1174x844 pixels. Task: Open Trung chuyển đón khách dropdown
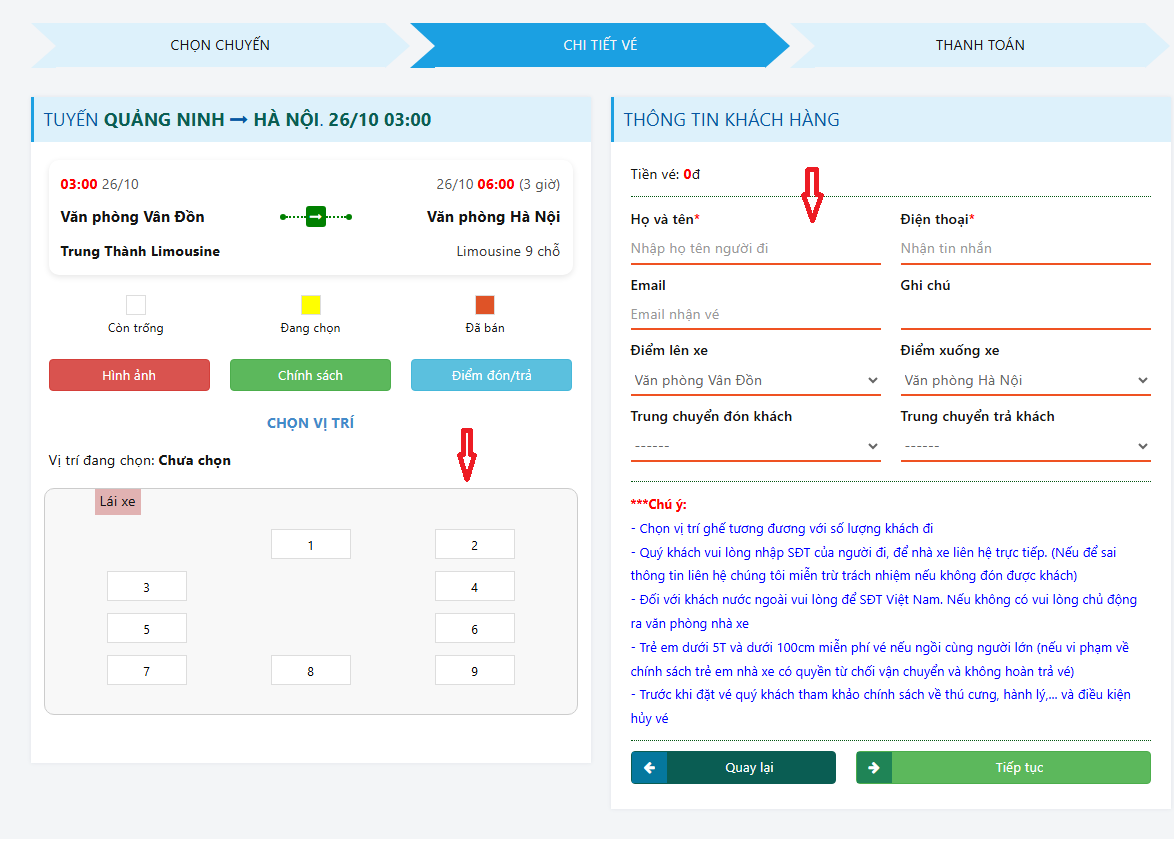coord(755,446)
